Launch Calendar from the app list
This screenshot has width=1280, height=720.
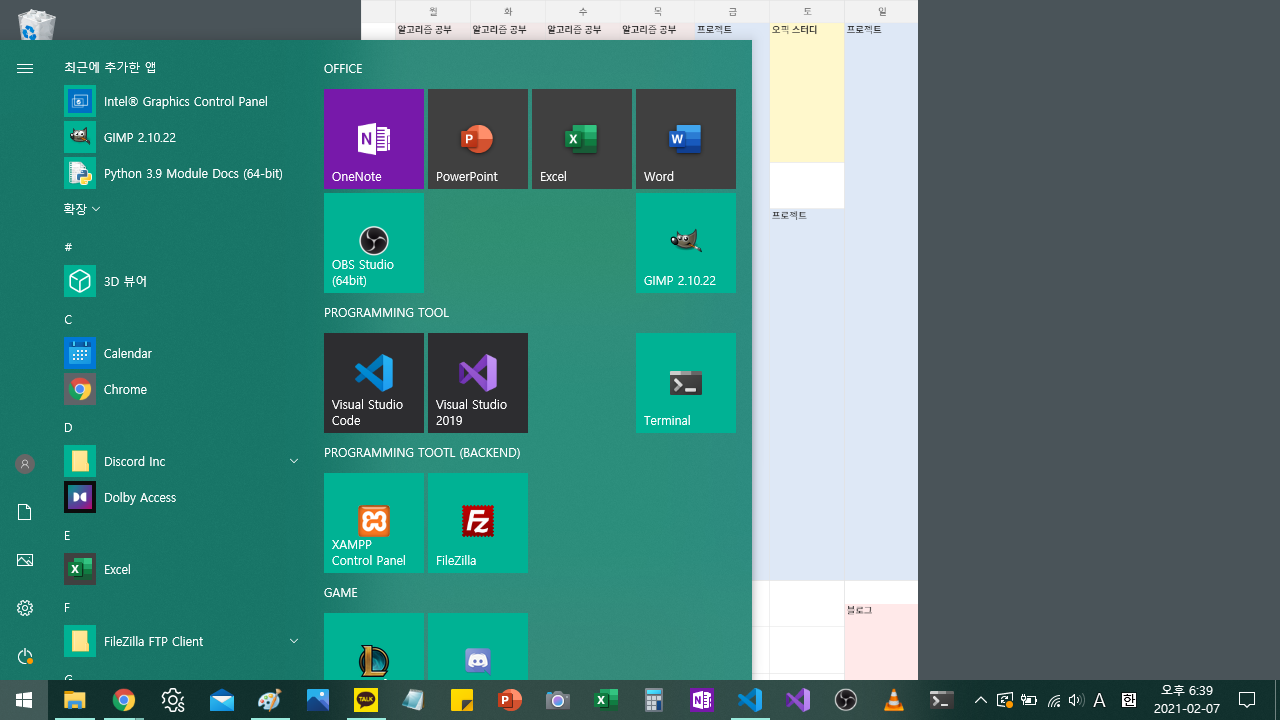pos(182,353)
